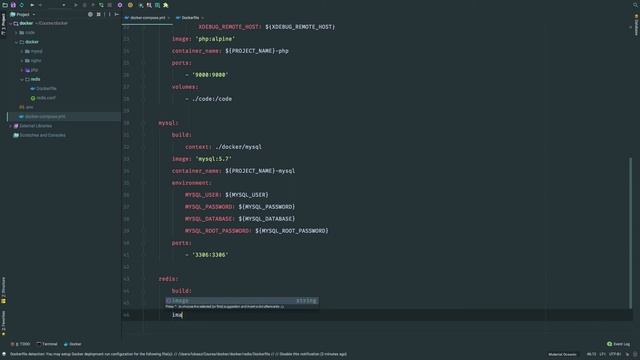640x360 pixels.
Task: Open the run configuration dropdown in toolbar
Action: pyautogui.click(x=64, y=5)
